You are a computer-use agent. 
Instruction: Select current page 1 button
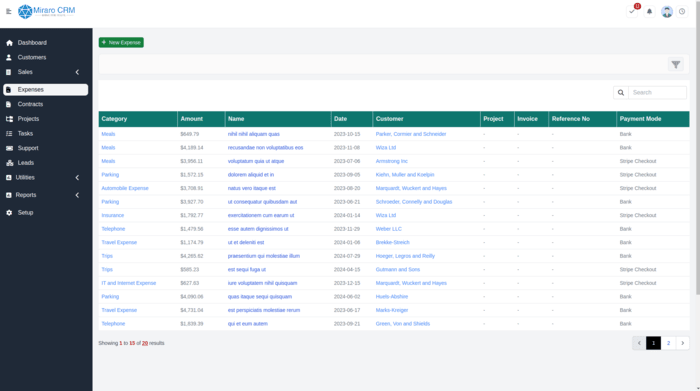coord(654,343)
